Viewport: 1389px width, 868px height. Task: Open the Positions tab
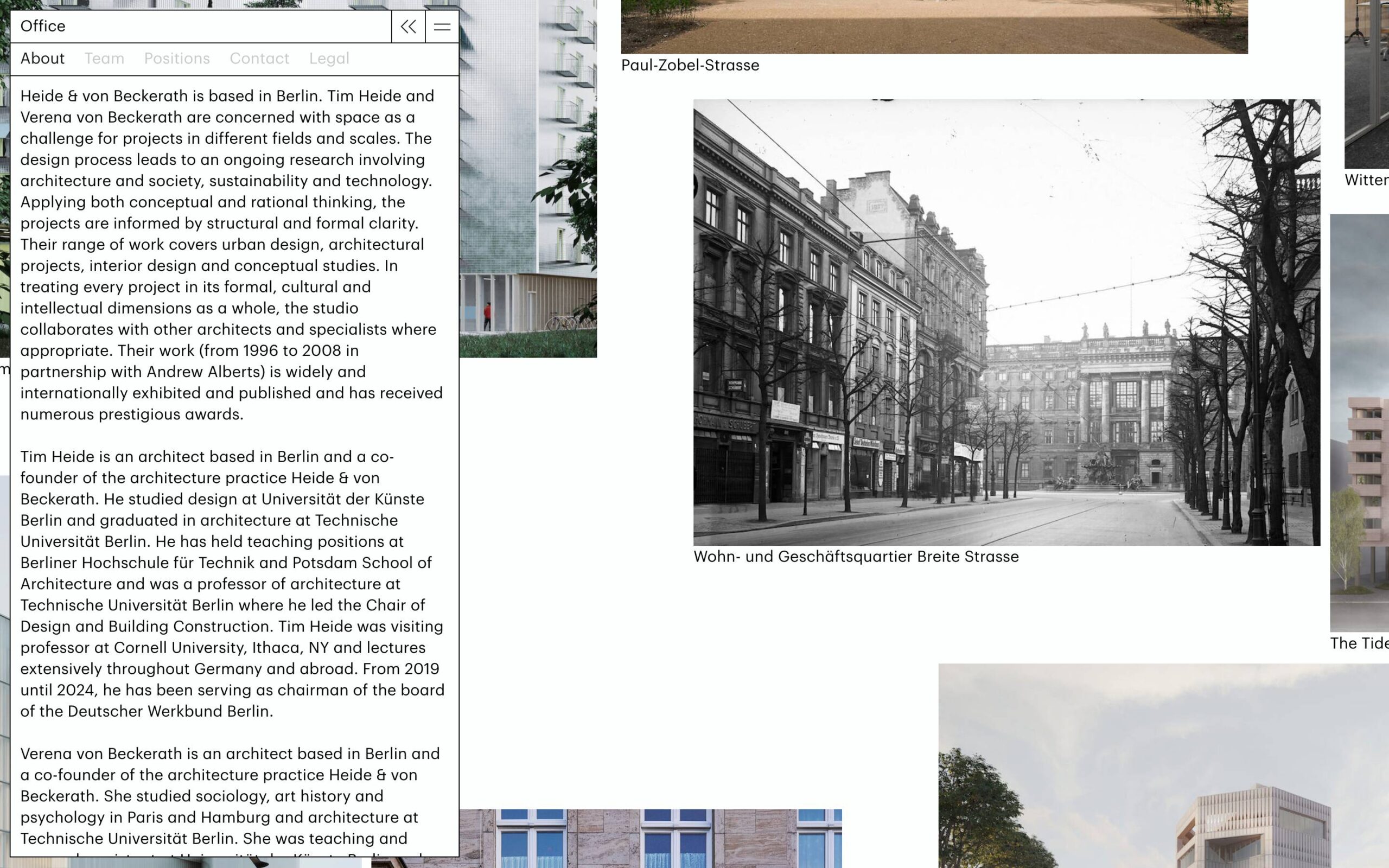click(177, 59)
